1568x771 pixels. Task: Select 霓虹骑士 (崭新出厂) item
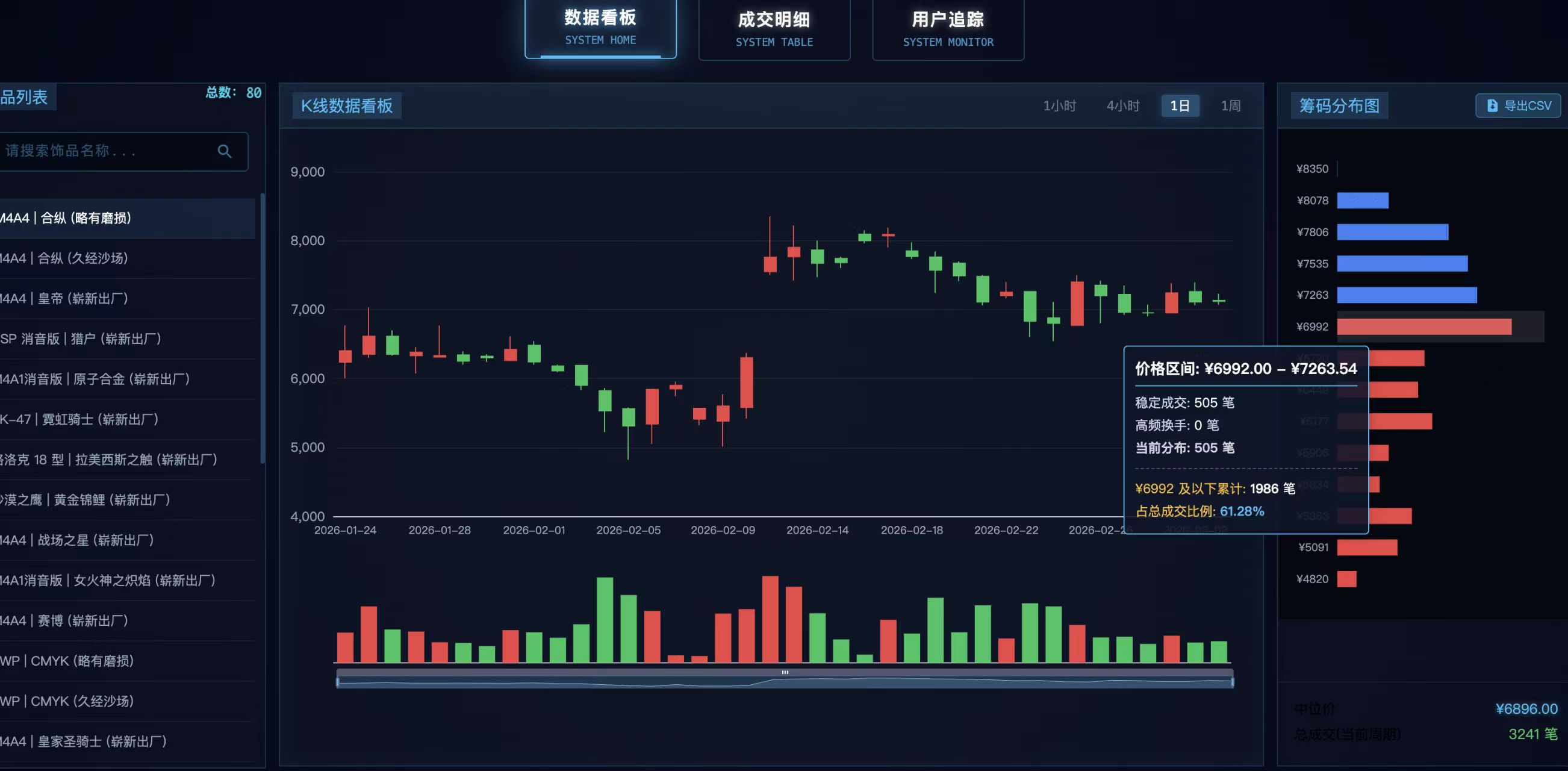point(127,419)
